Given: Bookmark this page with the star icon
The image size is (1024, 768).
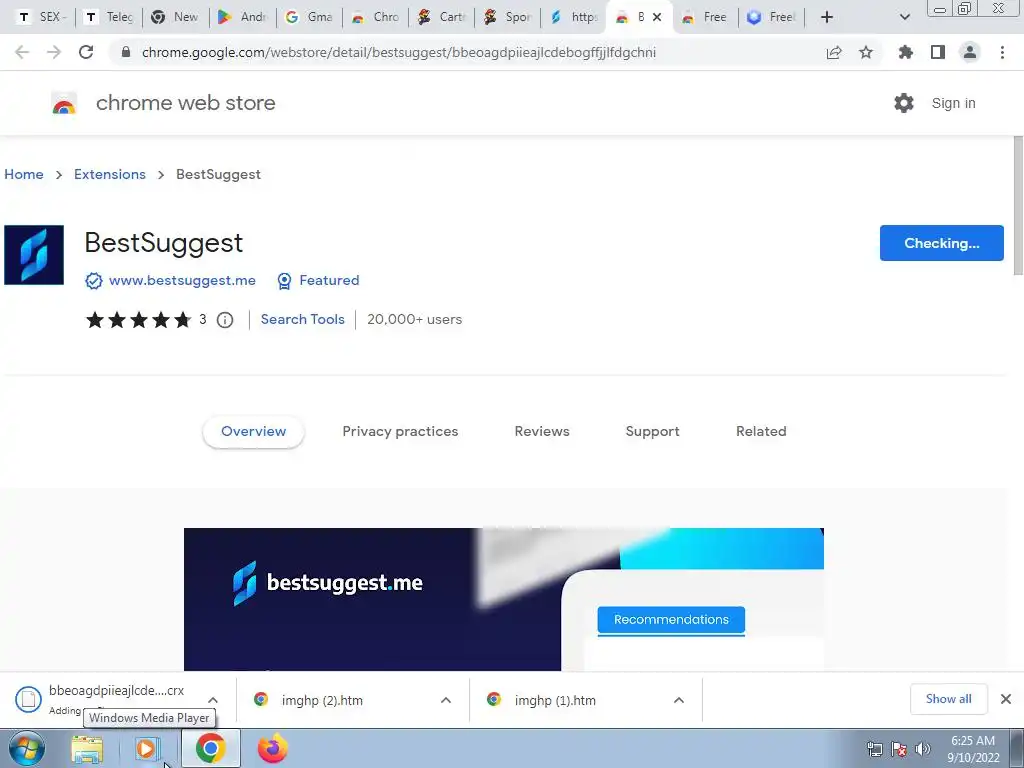Looking at the screenshot, I should click(866, 52).
